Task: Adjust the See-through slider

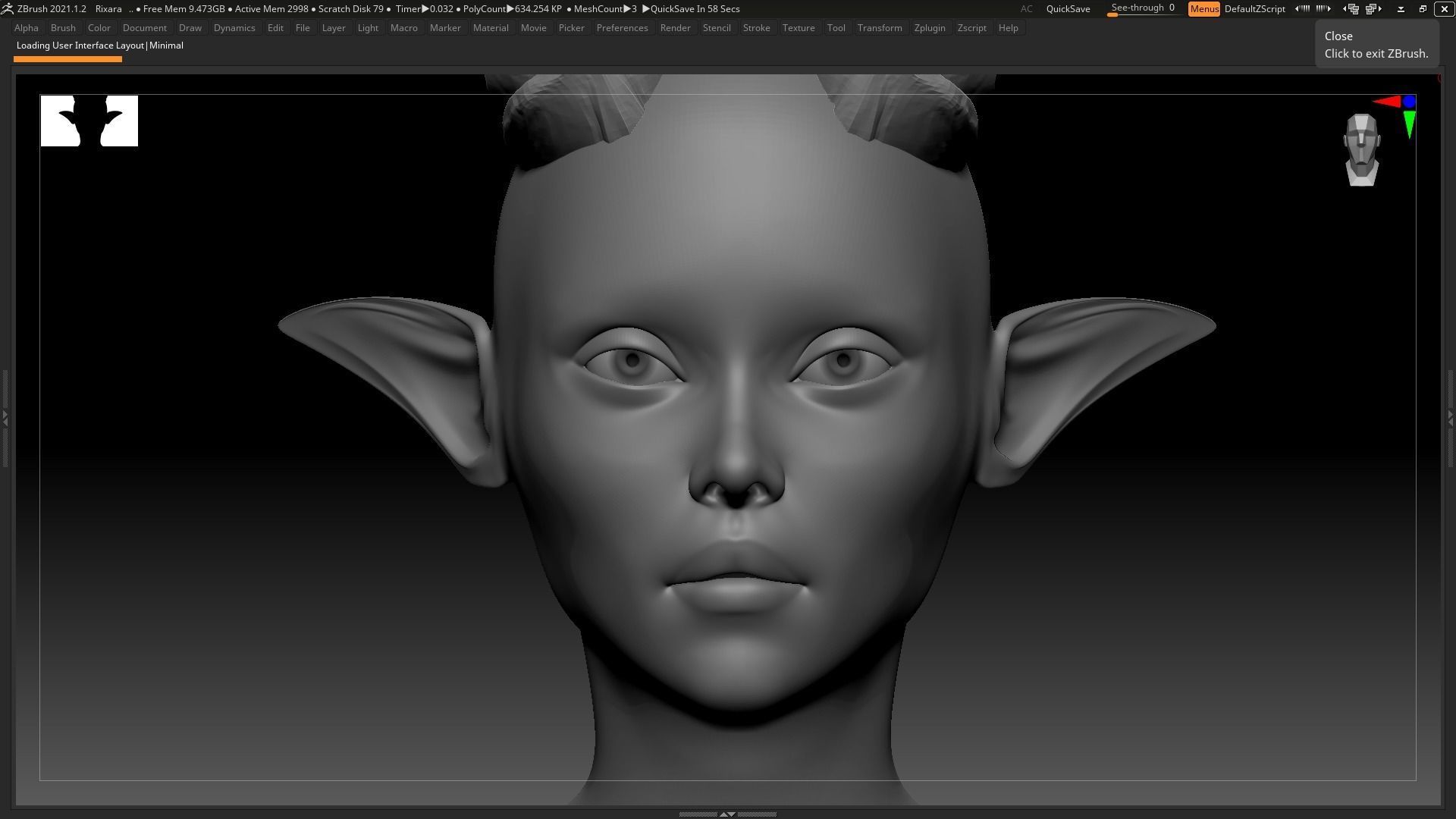Action: pyautogui.click(x=1142, y=8)
